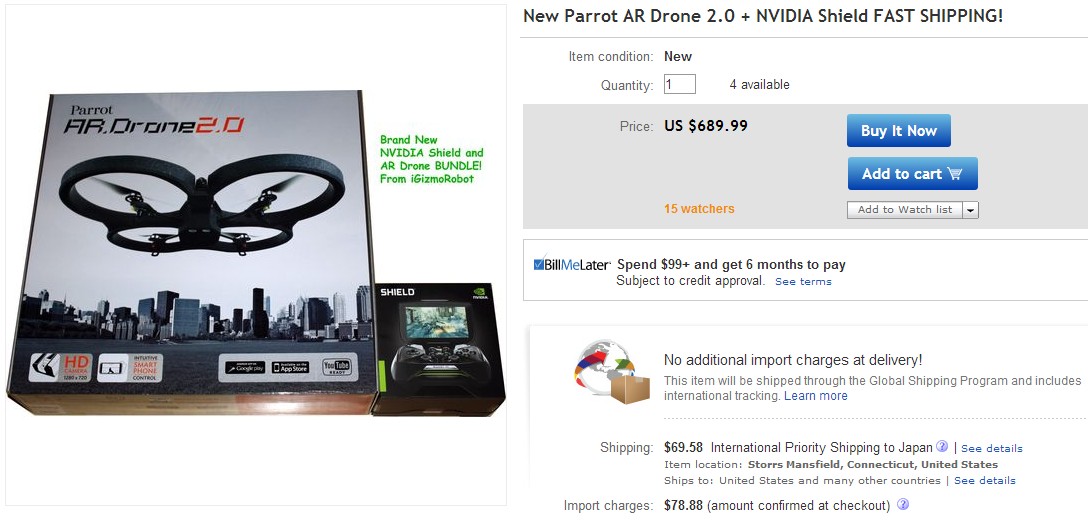Open See details link beside Ships to
The image size is (1088, 521).
985,481
